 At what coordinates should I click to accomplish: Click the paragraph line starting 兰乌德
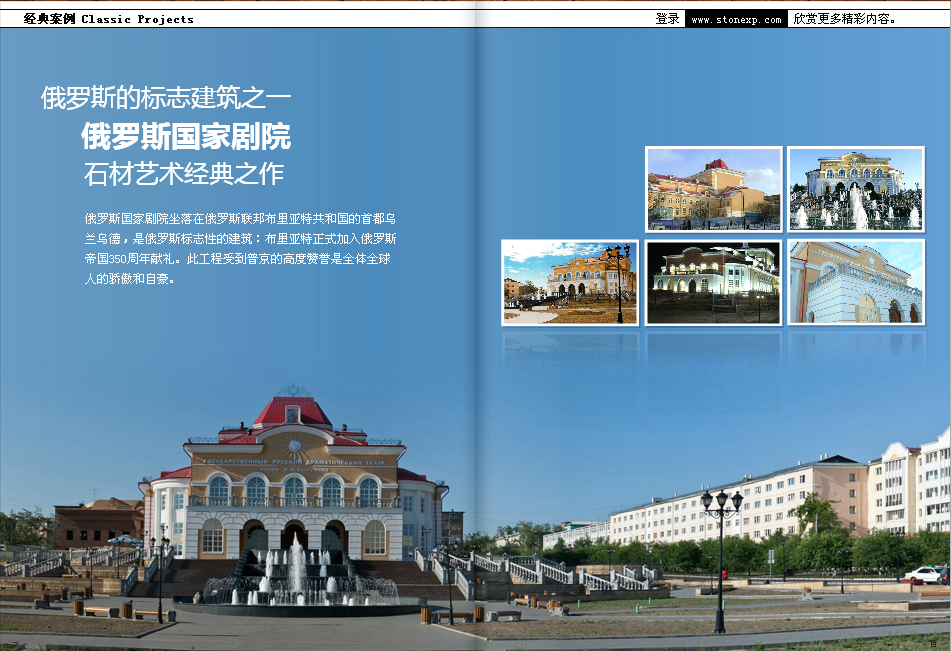pos(240,238)
